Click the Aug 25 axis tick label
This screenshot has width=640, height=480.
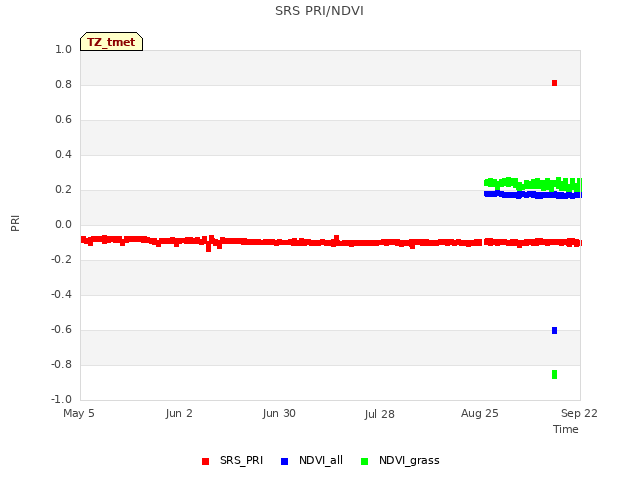(x=480, y=413)
